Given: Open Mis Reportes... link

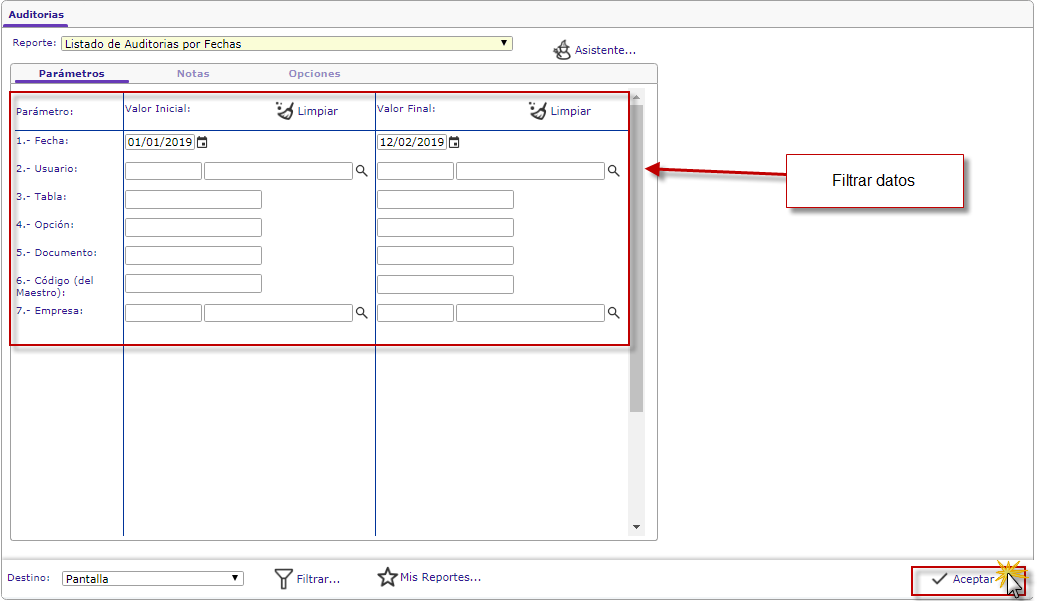Looking at the screenshot, I should point(440,577).
